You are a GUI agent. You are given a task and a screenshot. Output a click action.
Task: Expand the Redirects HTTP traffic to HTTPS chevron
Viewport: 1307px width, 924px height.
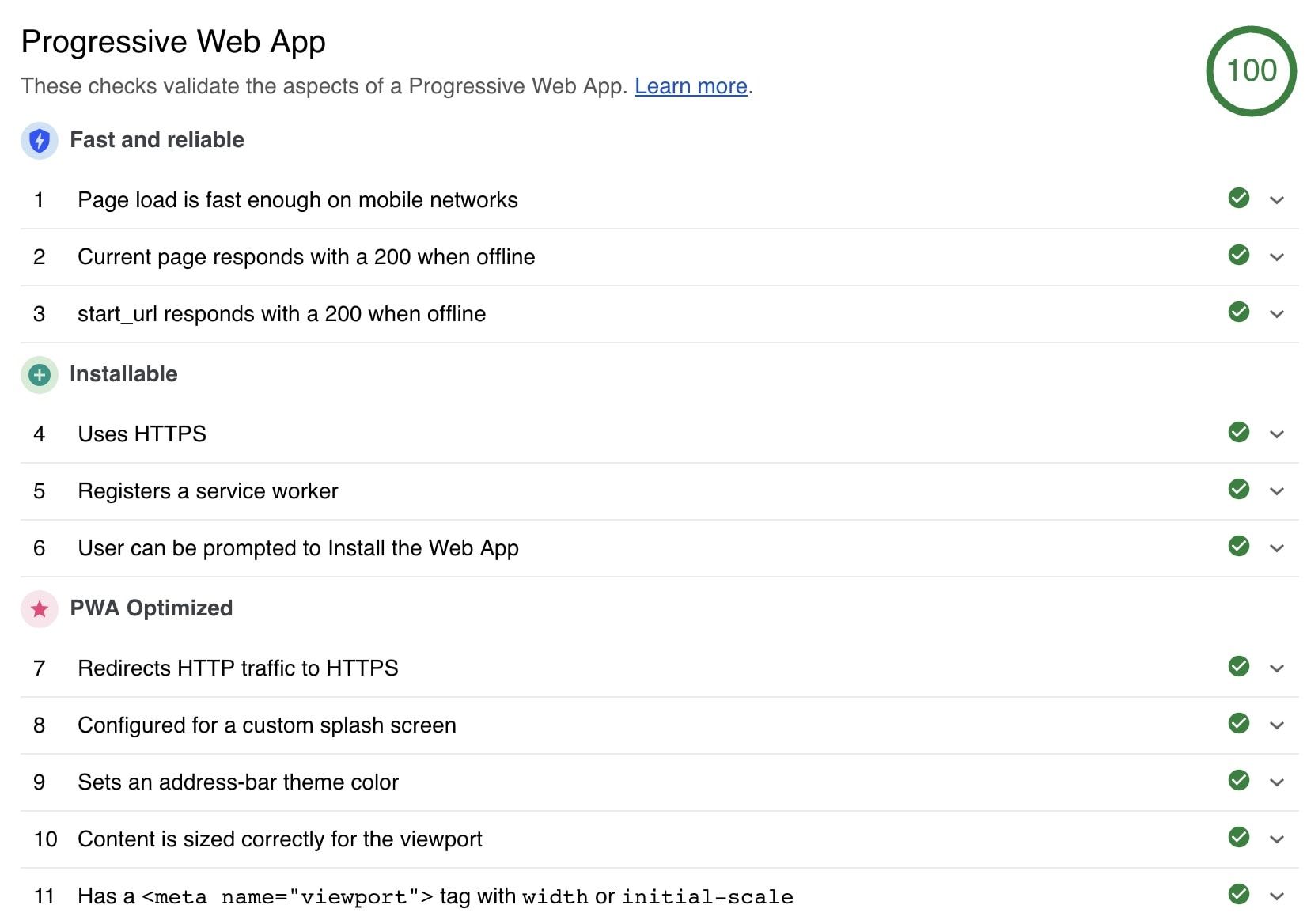(x=1276, y=668)
